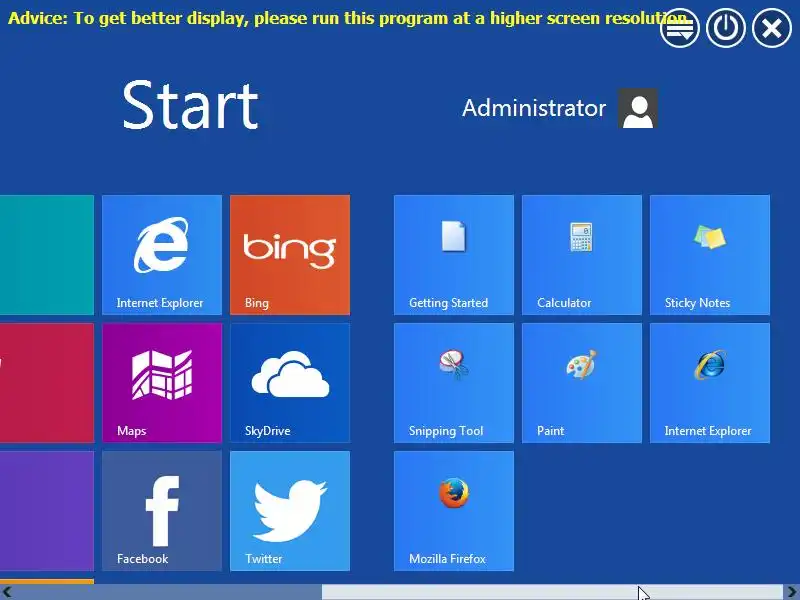
Task: Open the desktop Internet Explorer tile beside Paint
Action: (710, 383)
